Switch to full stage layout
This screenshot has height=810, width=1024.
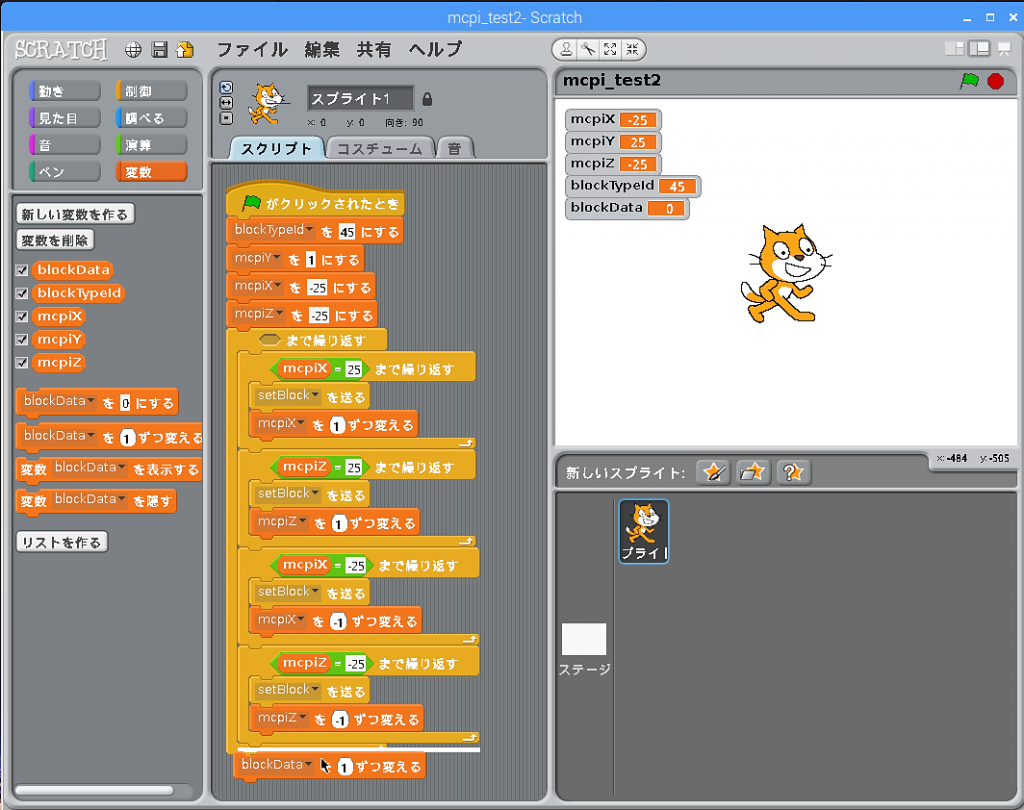979,49
